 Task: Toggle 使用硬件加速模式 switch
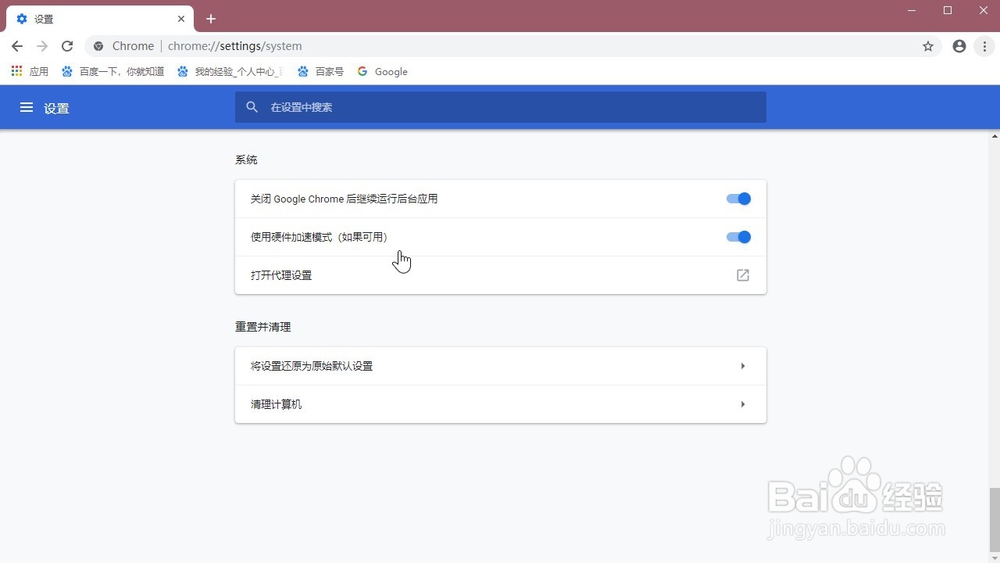pos(739,237)
